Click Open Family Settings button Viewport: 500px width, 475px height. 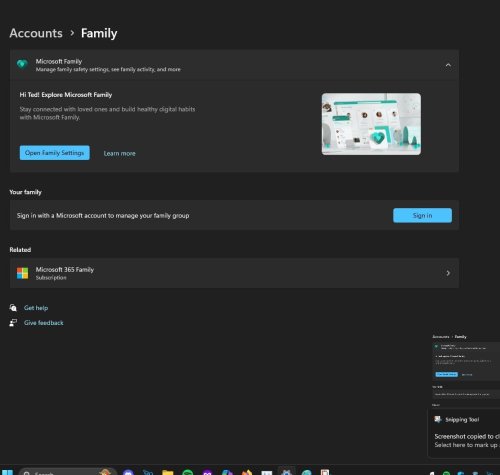point(55,153)
